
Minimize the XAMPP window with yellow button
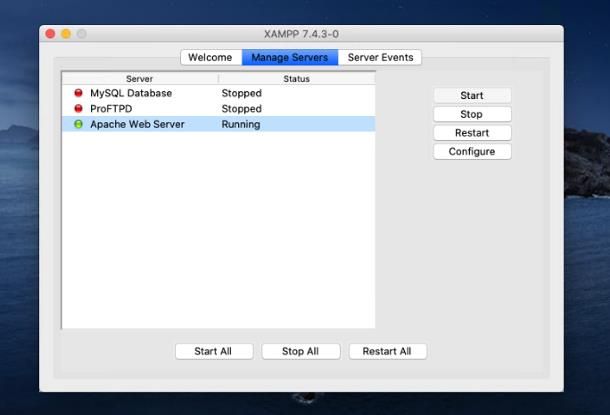click(66, 34)
